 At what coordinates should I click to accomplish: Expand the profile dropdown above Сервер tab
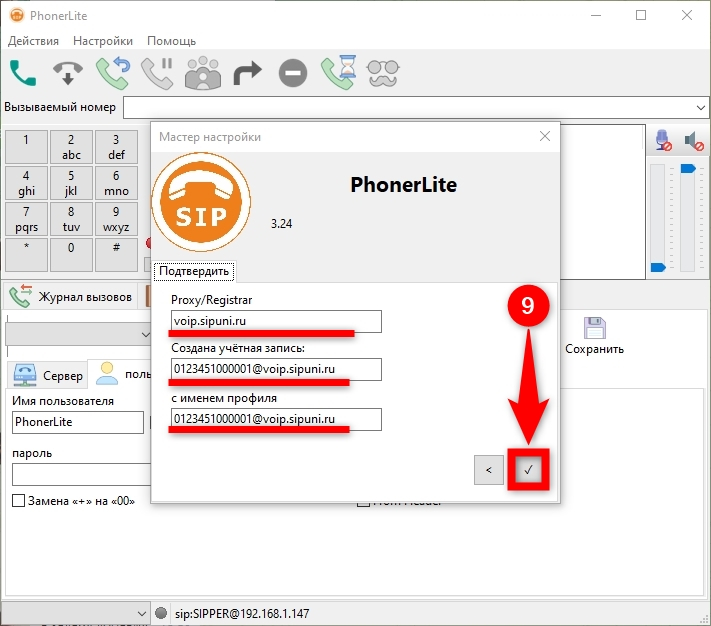tap(145, 335)
